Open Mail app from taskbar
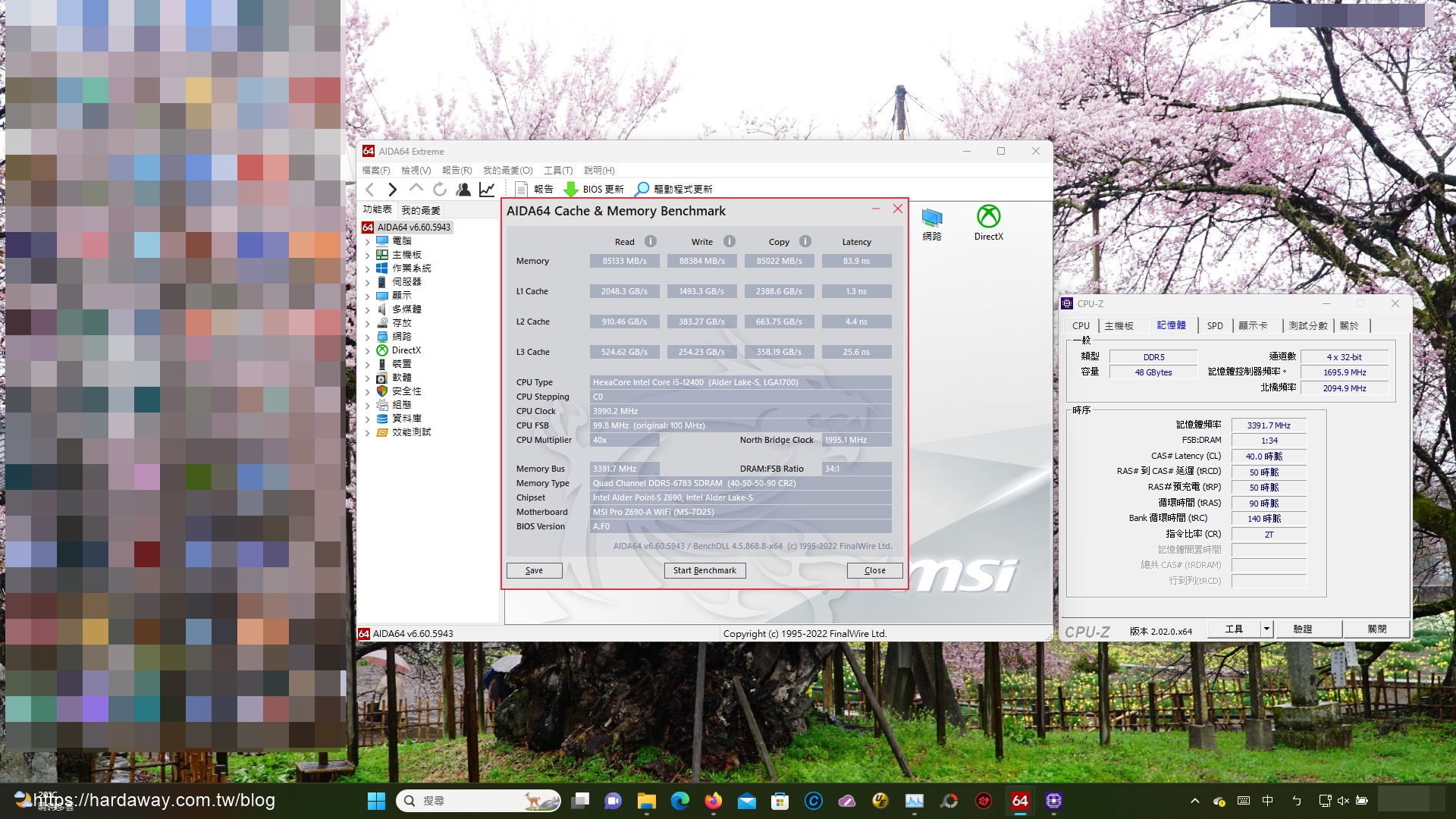The image size is (1456, 819). (x=747, y=801)
